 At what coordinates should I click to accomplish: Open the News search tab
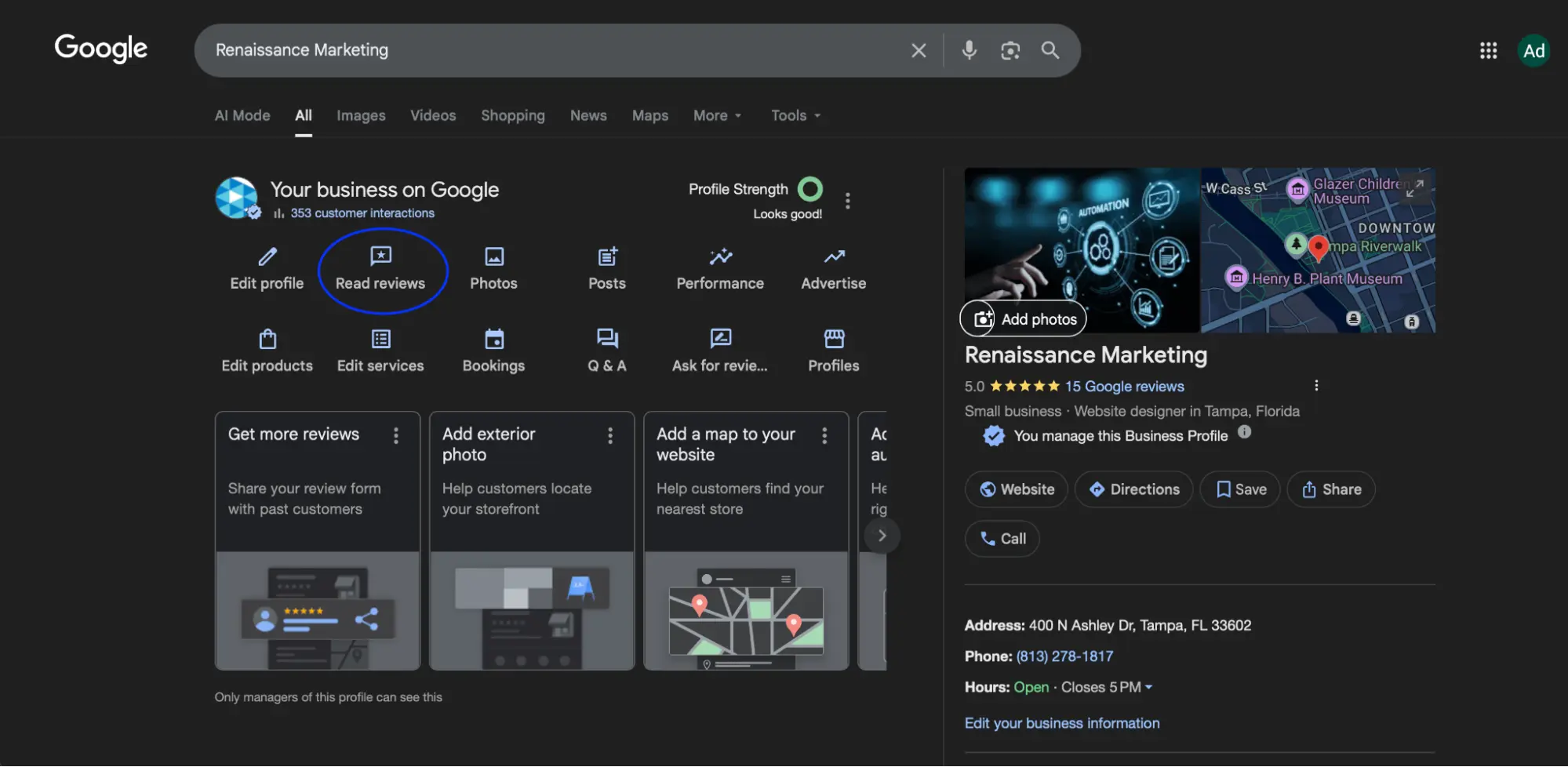pyautogui.click(x=588, y=115)
